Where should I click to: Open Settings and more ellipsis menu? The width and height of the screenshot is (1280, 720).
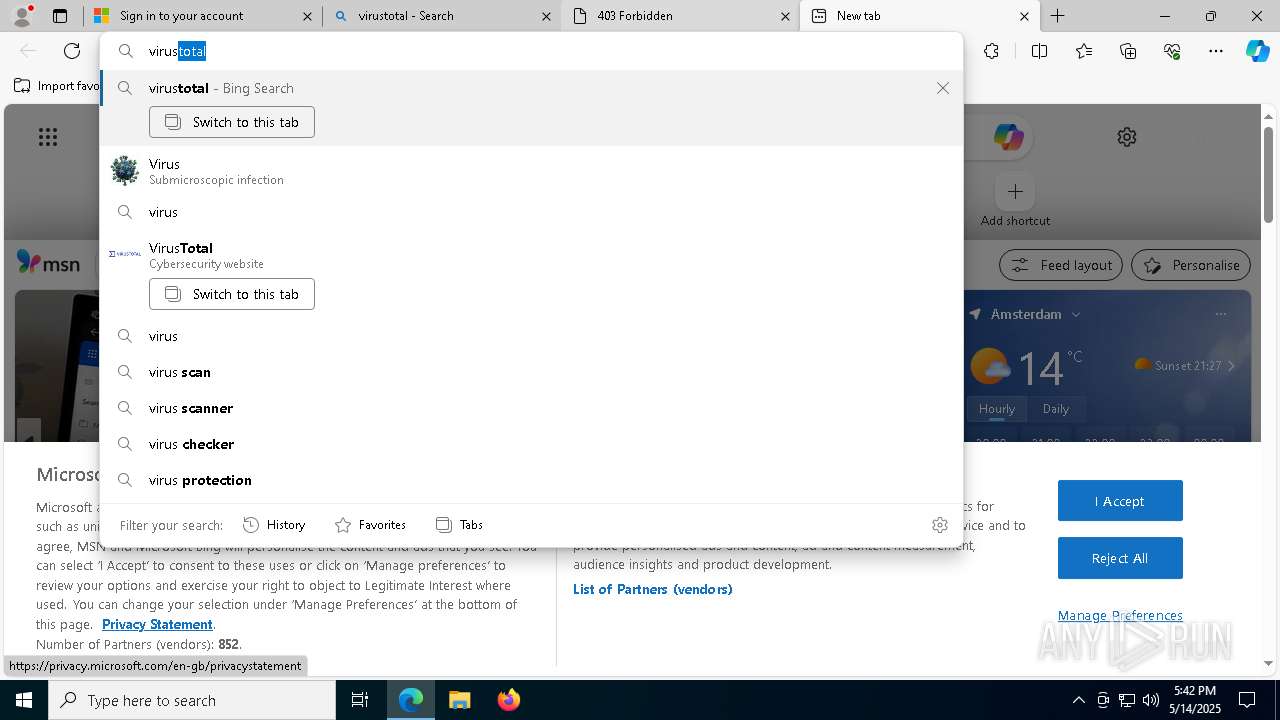(1216, 51)
